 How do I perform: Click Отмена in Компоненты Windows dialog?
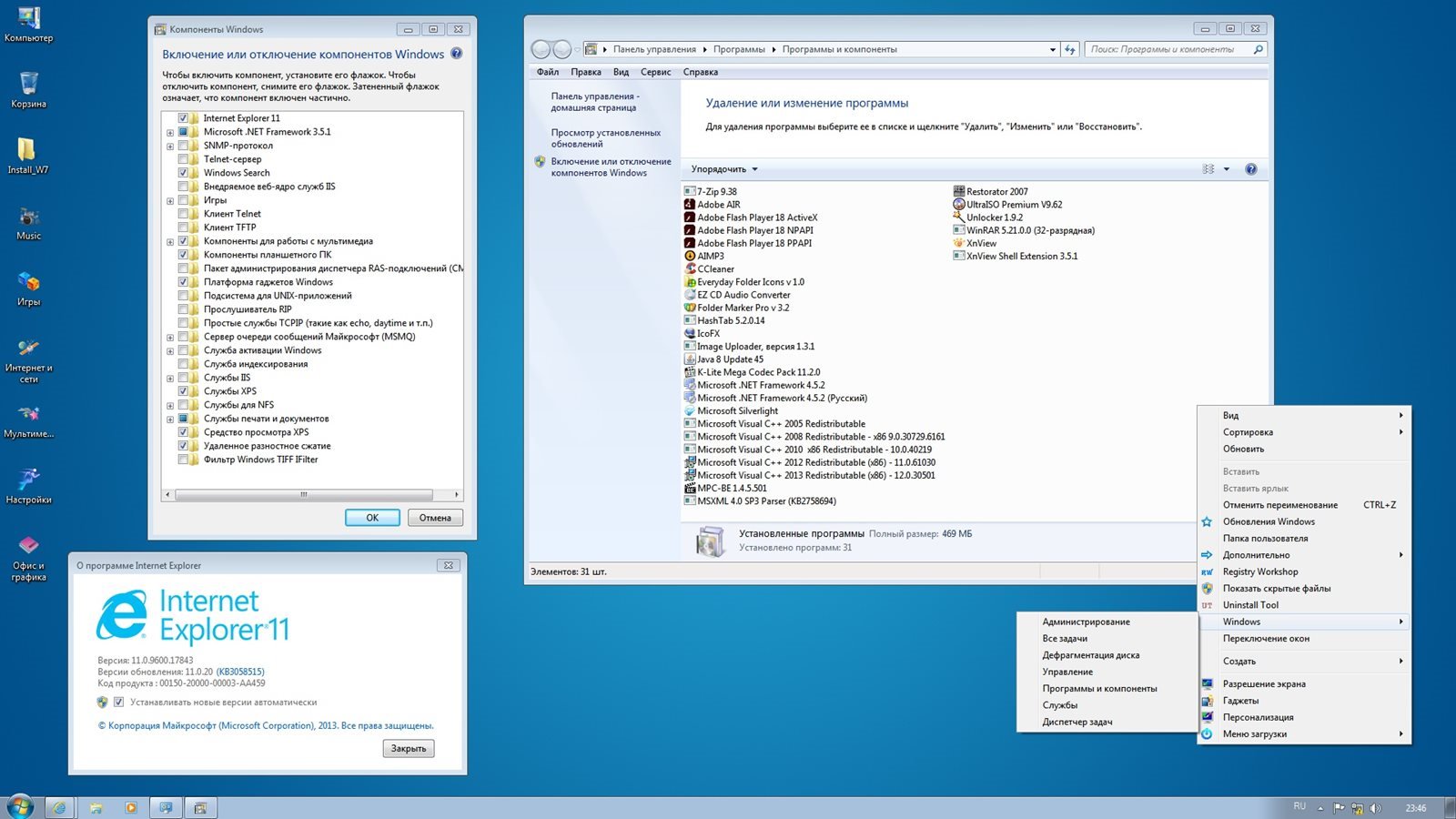point(435,518)
